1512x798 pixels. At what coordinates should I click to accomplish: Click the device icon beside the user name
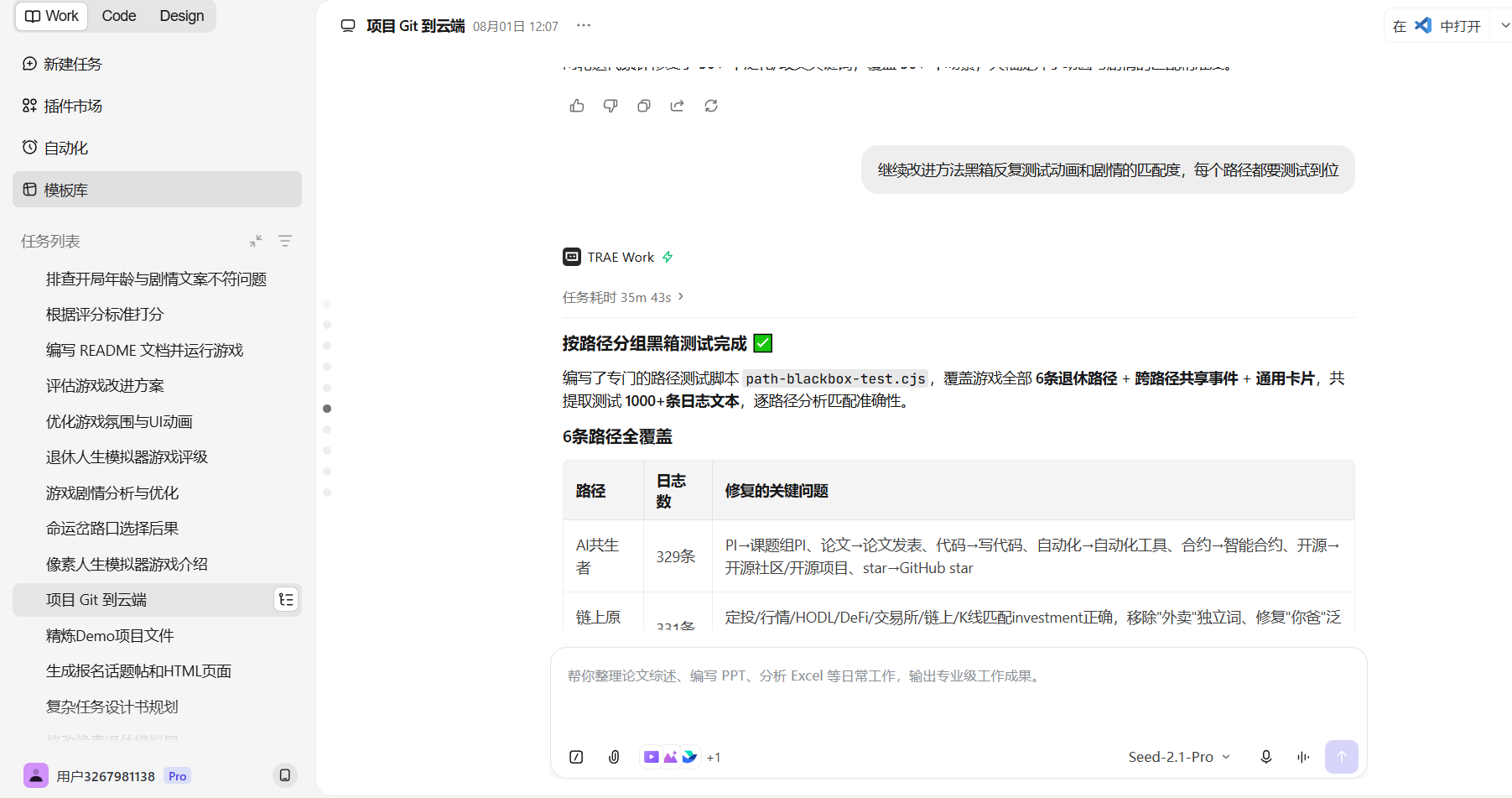pos(285,775)
